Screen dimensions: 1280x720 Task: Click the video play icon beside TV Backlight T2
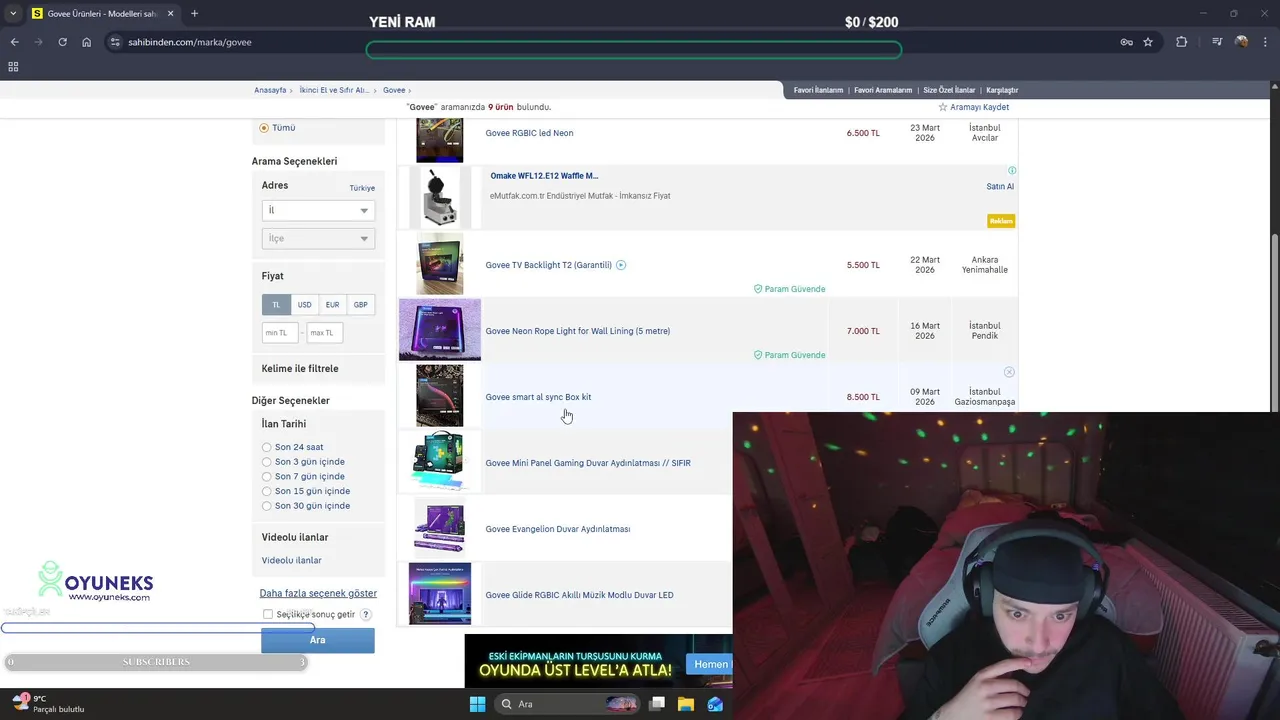coord(621,265)
